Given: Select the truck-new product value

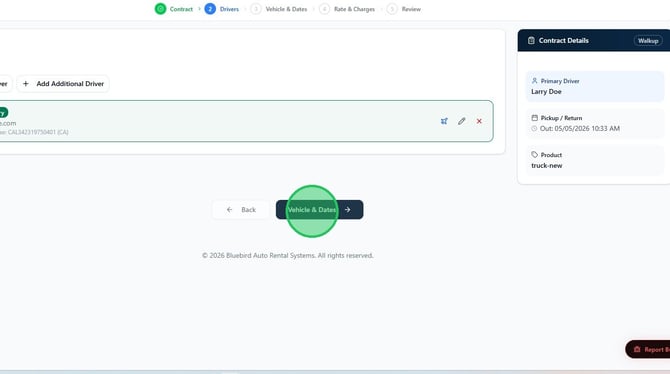Looking at the screenshot, I should click(547, 165).
